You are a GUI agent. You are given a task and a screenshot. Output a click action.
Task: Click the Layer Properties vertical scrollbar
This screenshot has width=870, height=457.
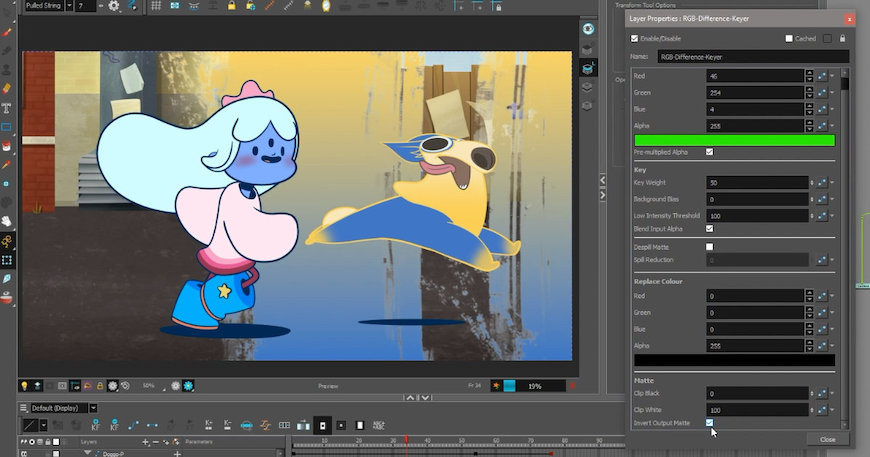(x=845, y=248)
